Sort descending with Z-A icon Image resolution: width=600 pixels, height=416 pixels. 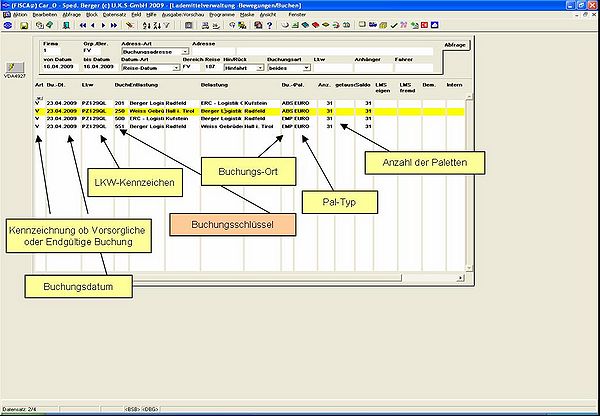(x=157, y=25)
